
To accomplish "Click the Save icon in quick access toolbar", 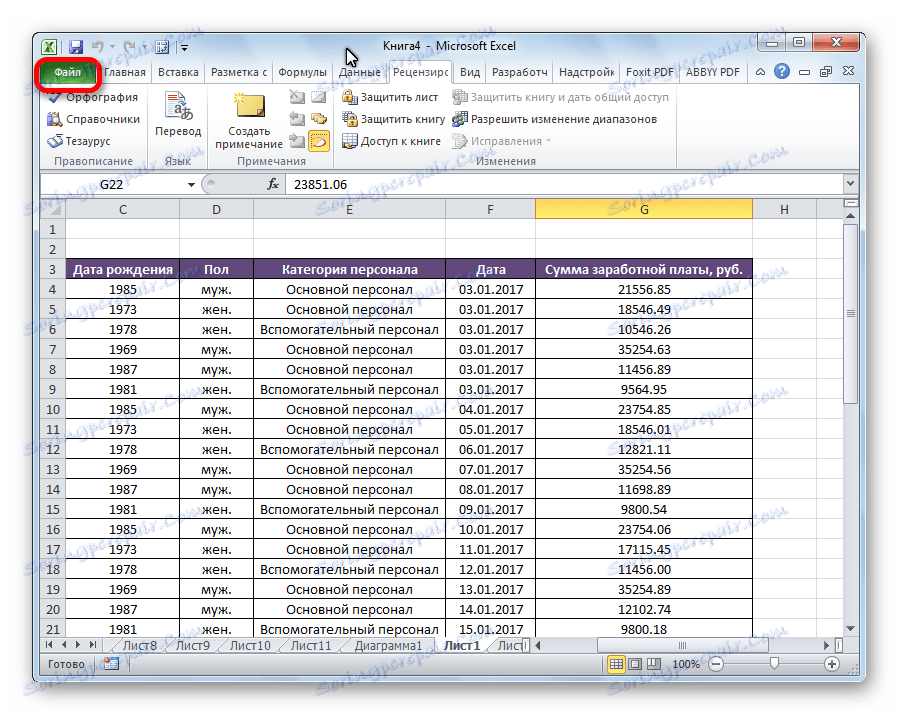I will pyautogui.click(x=75, y=46).
